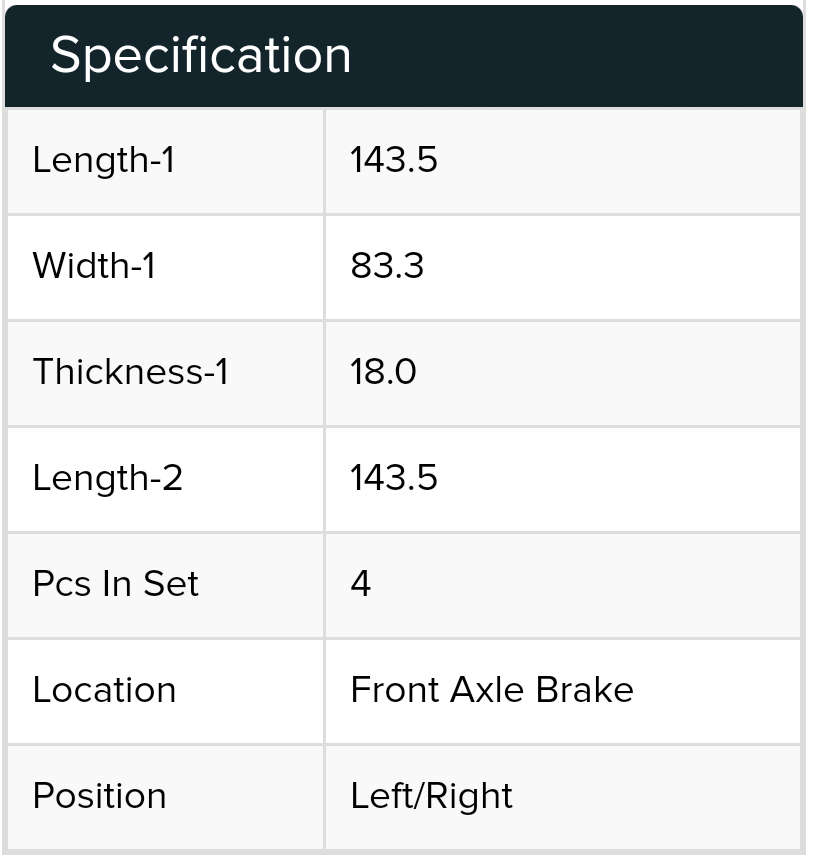This screenshot has width=813, height=862.
Task: Click the 83.3 width value
Action: pyautogui.click(x=387, y=266)
